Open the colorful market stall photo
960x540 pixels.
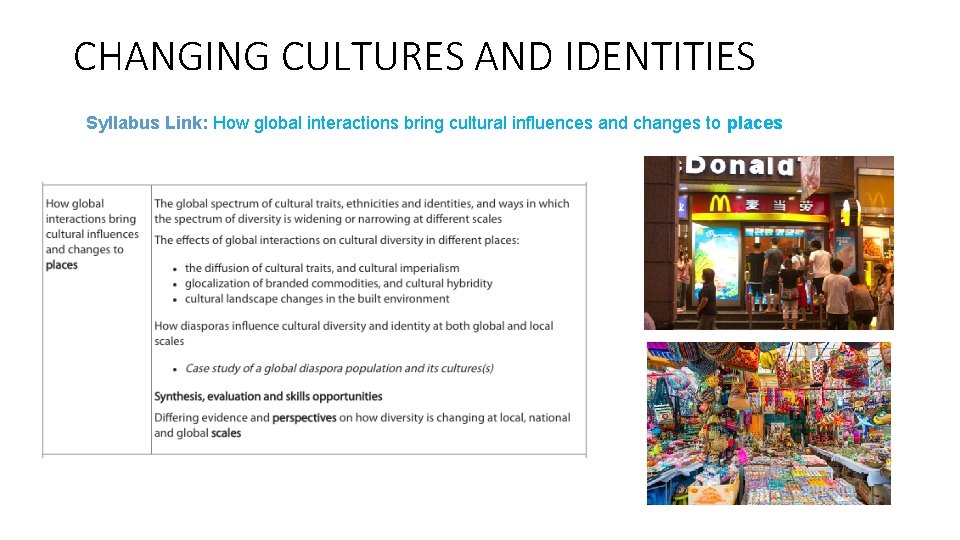pyautogui.click(x=768, y=423)
